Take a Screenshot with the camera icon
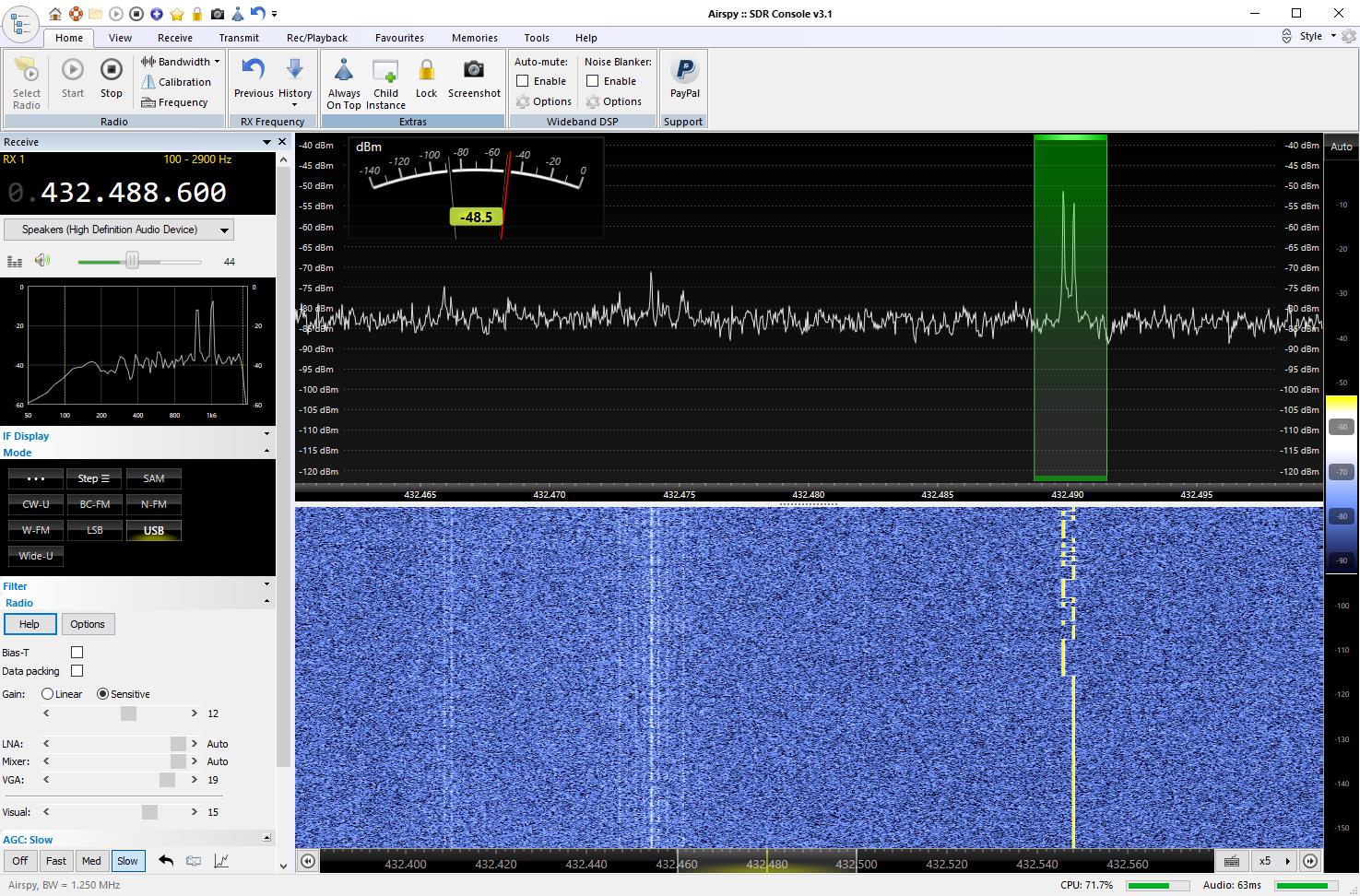1360x896 pixels. (474, 71)
